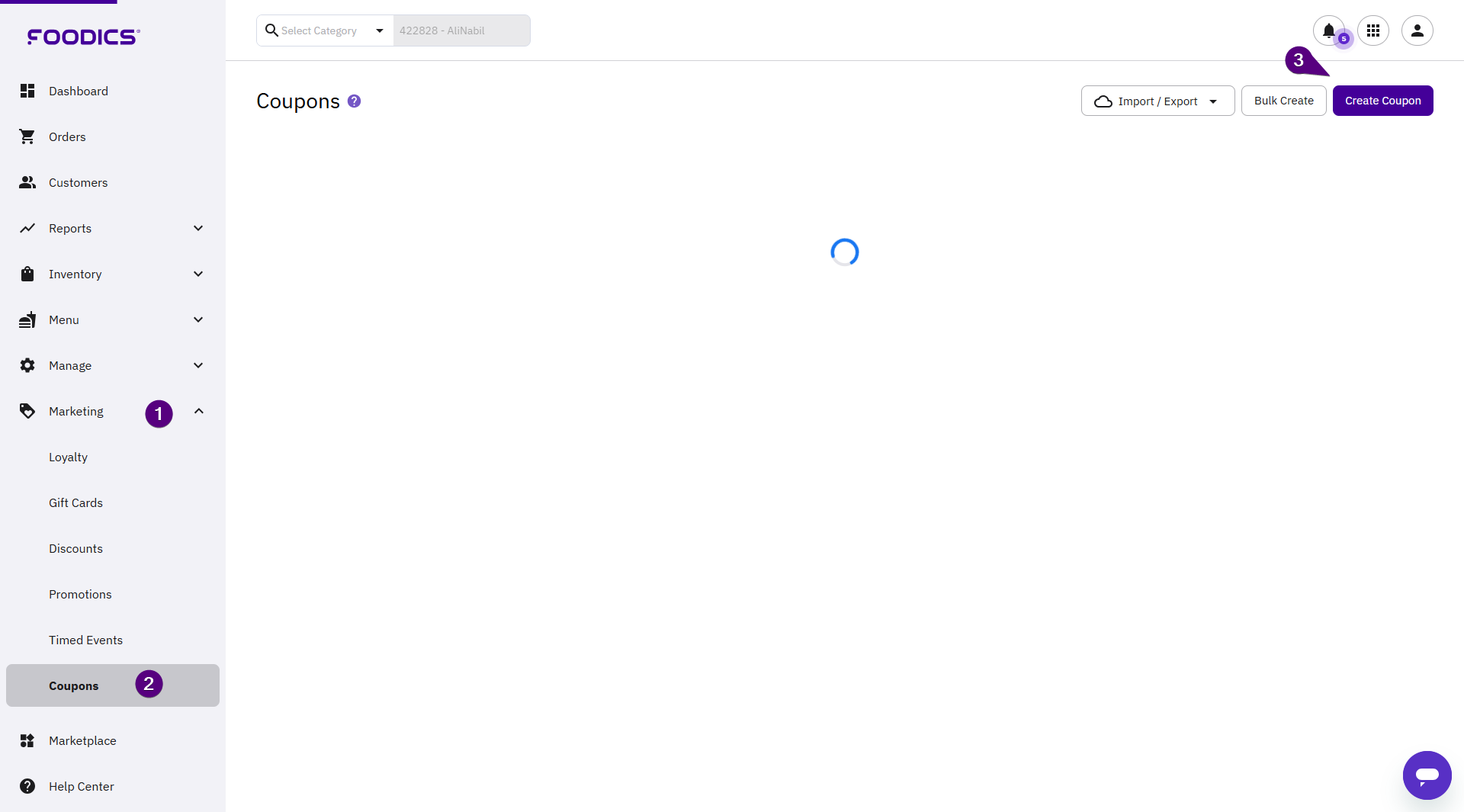Click the Bulk Create button
1464x812 pixels.
[1283, 101]
